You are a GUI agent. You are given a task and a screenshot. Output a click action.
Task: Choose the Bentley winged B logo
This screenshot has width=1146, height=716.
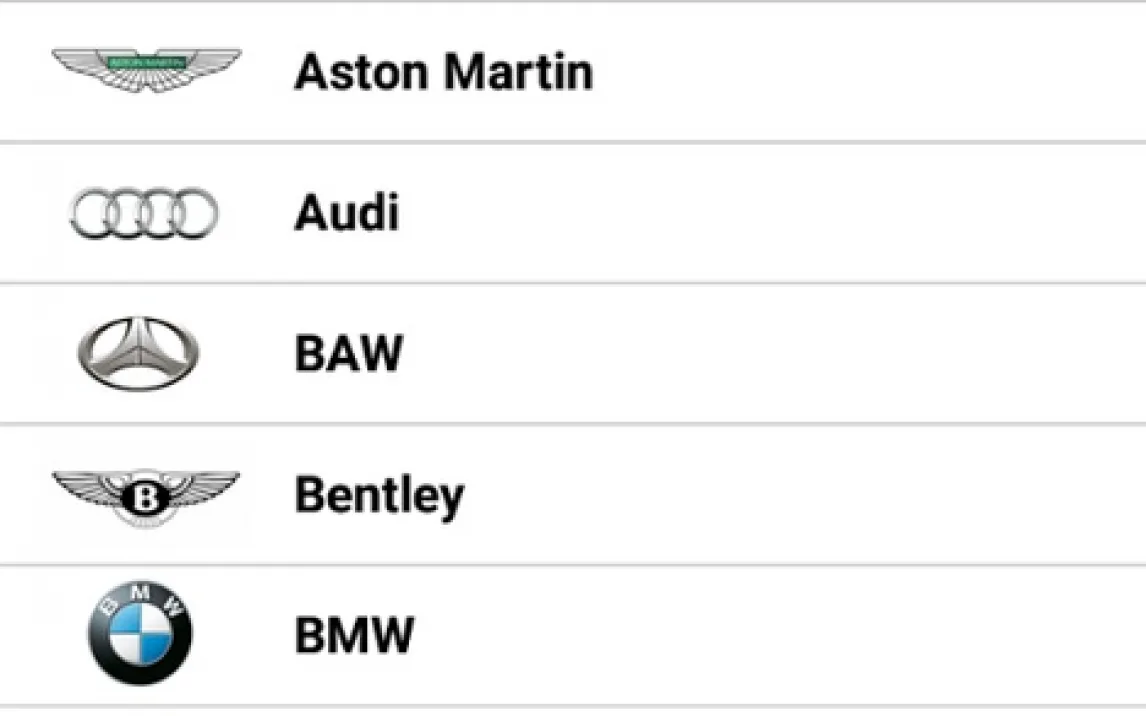[146, 495]
